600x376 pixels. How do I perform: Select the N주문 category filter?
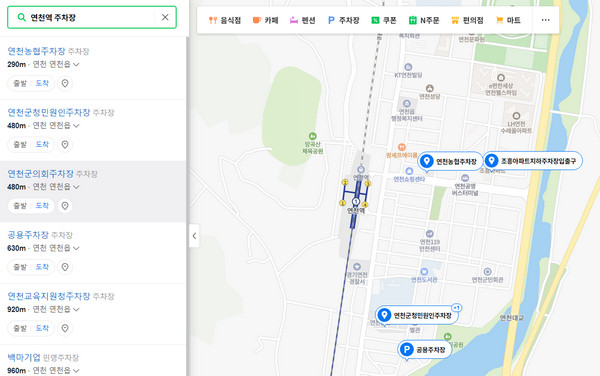coord(424,20)
